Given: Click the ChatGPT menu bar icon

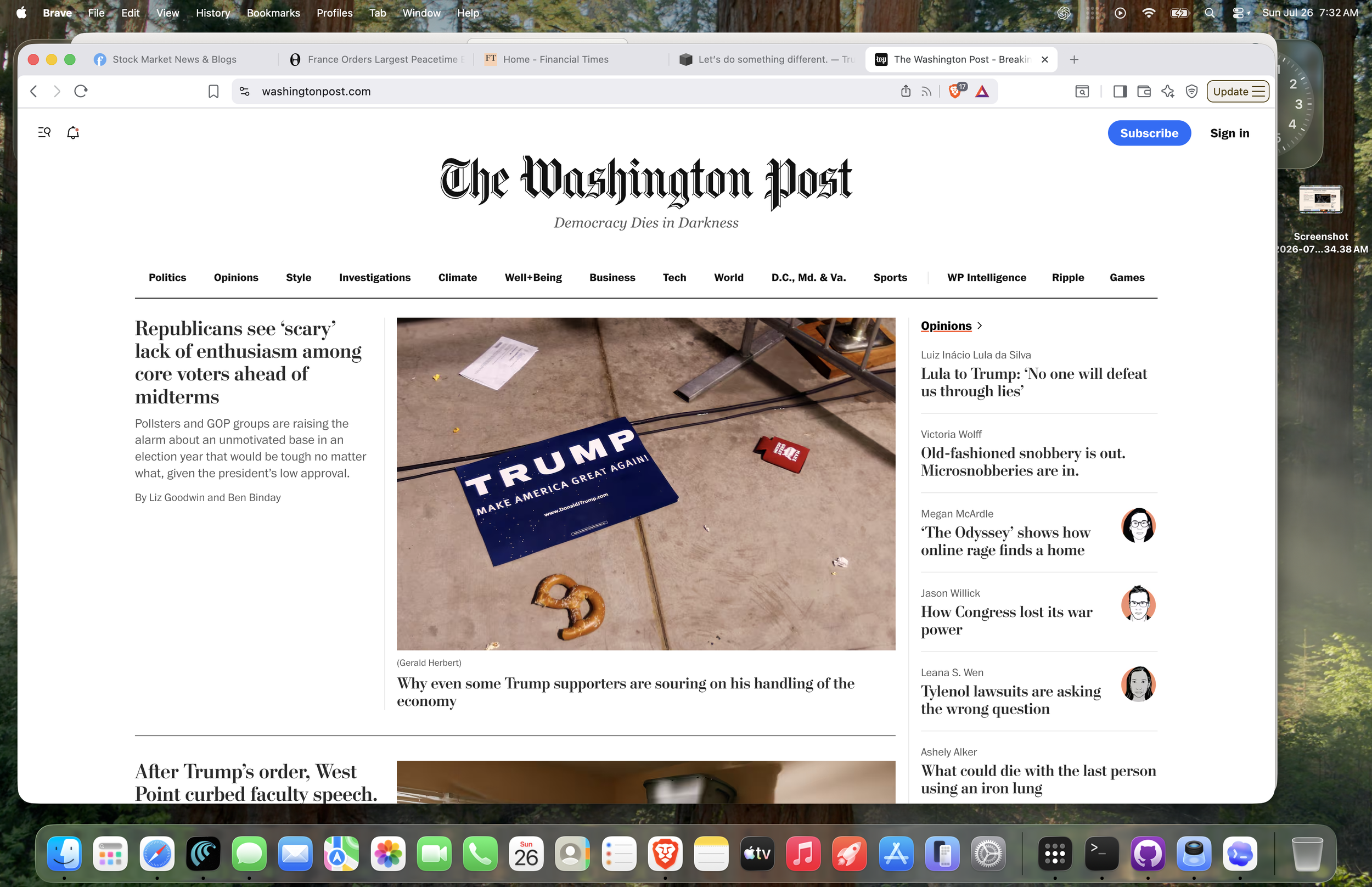Looking at the screenshot, I should pyautogui.click(x=1064, y=13).
